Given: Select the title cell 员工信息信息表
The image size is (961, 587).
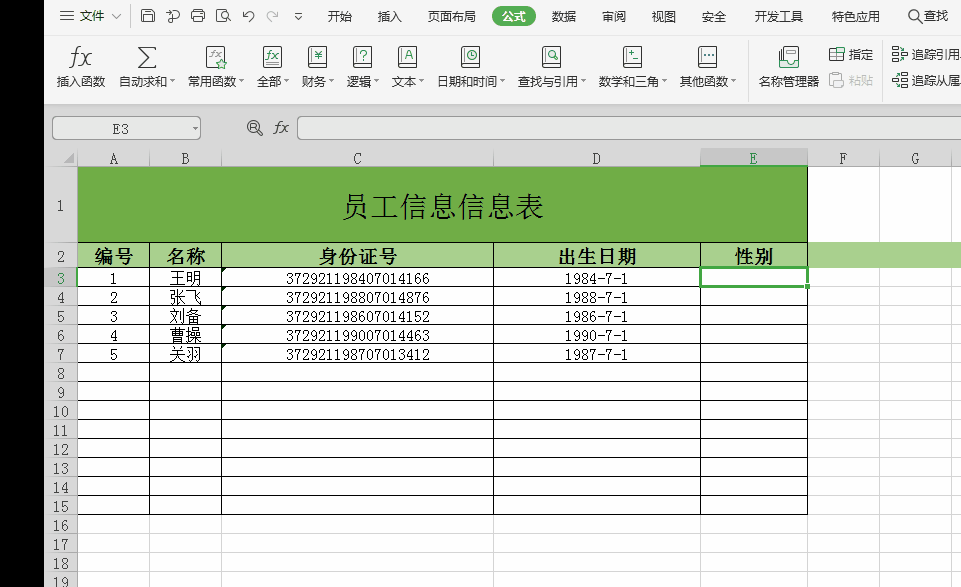Looking at the screenshot, I should pos(443,205).
